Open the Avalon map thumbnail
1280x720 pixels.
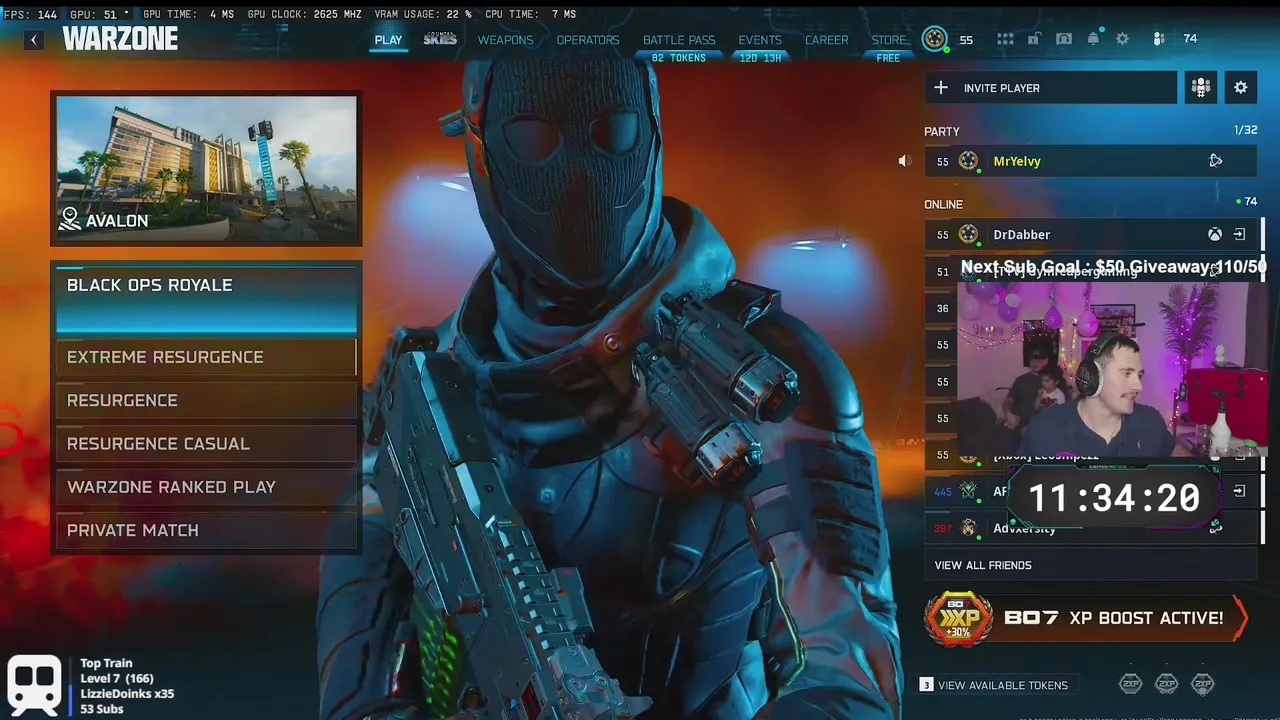point(206,168)
